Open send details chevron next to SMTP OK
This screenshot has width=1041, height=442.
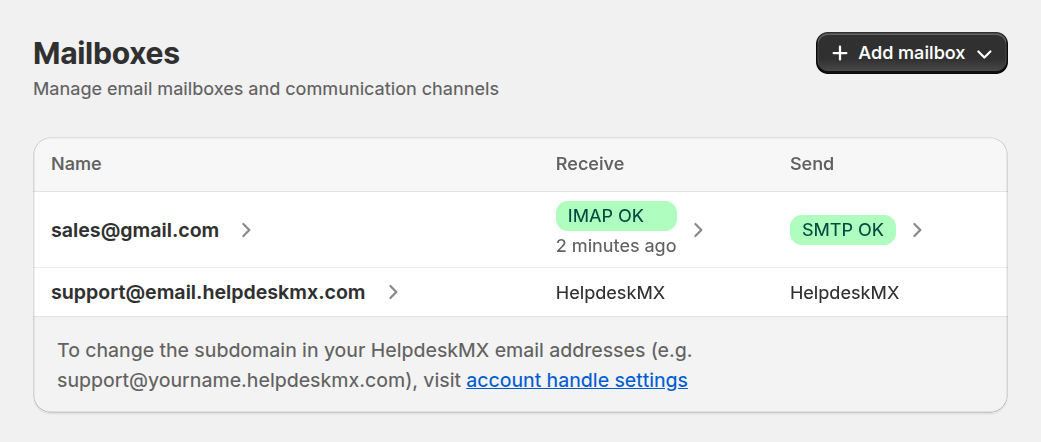(x=917, y=230)
